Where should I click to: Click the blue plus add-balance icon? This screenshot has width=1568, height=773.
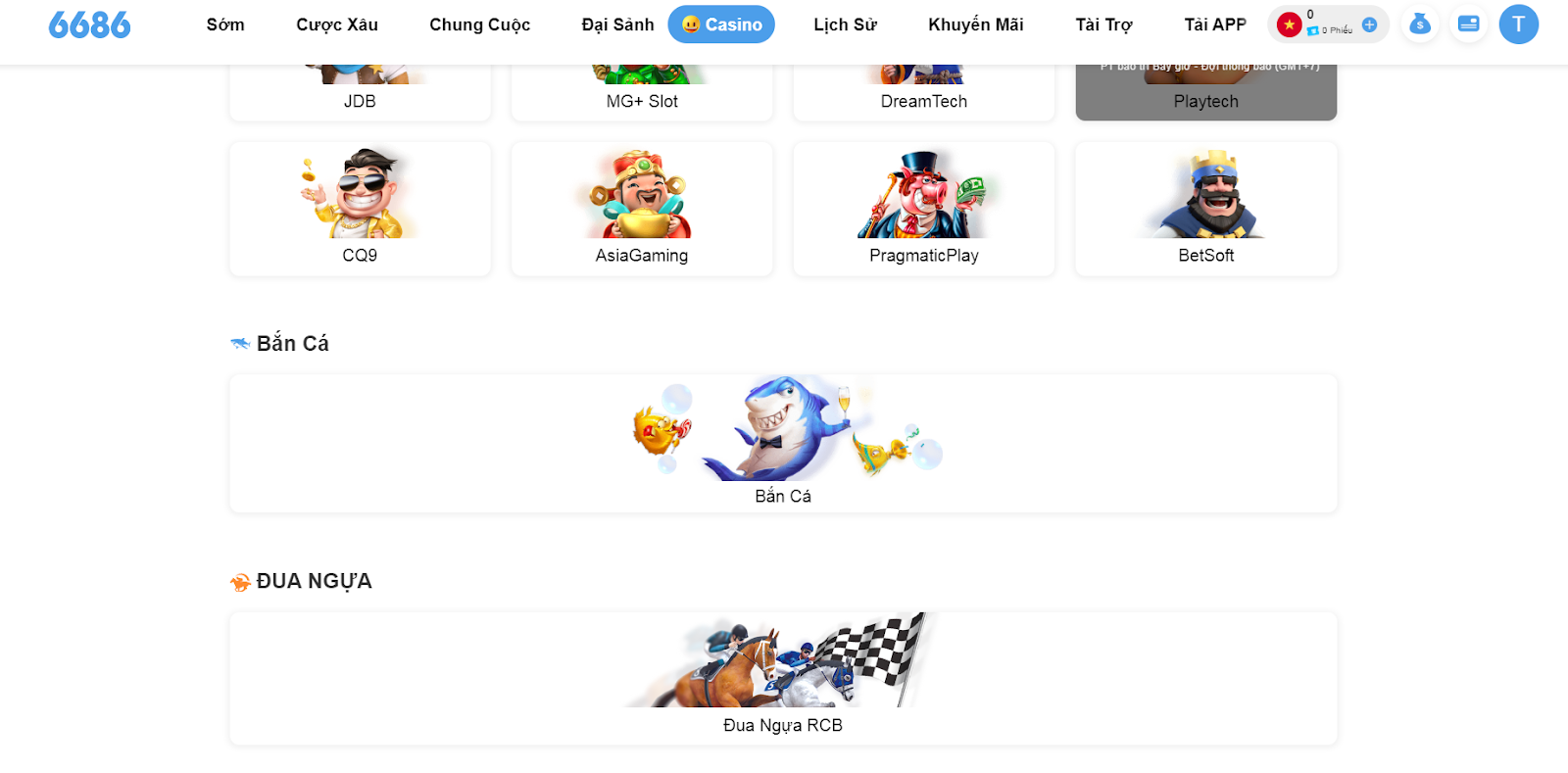click(x=1369, y=24)
